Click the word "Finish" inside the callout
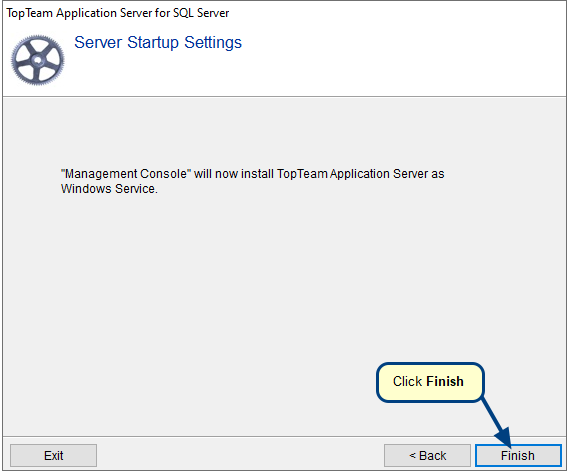Viewport: 568px width, 472px height. 445,381
